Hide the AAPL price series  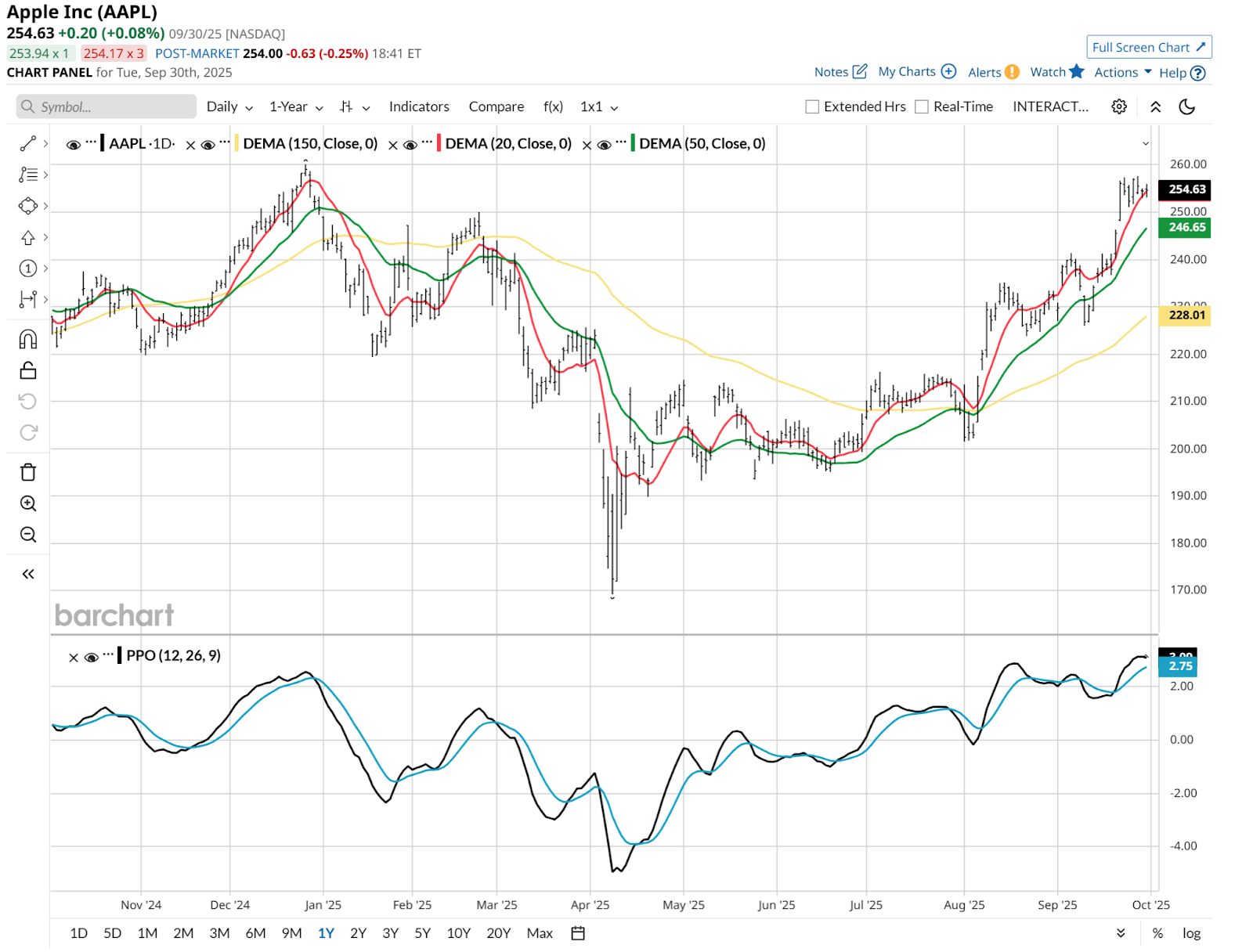tap(74, 145)
